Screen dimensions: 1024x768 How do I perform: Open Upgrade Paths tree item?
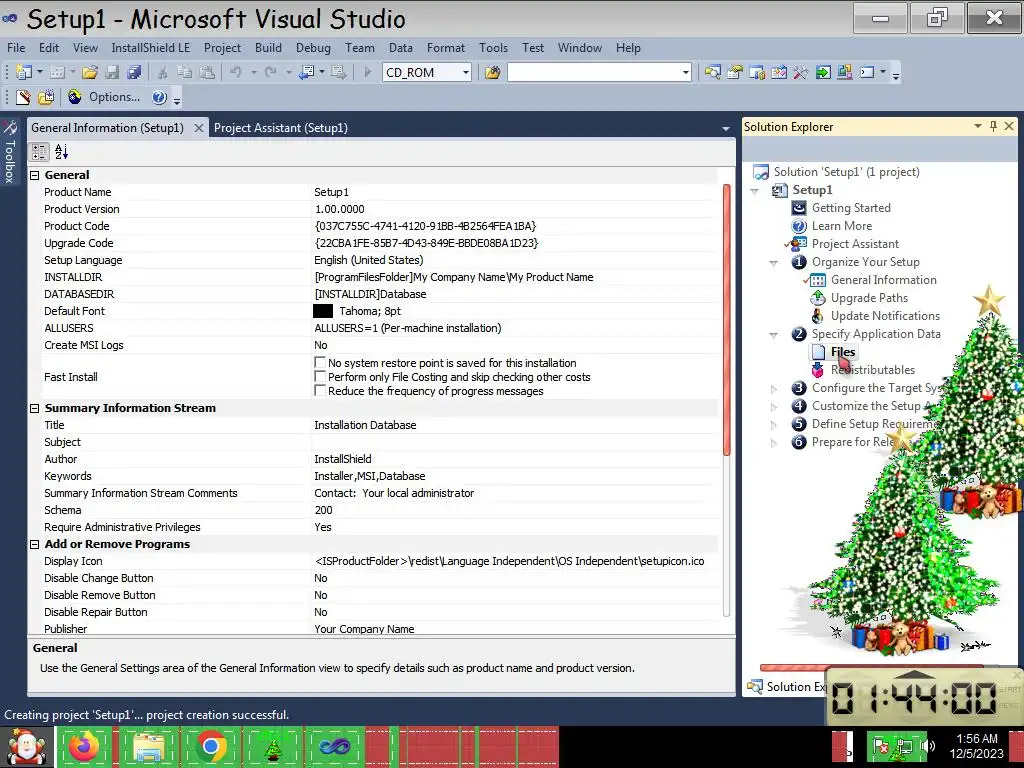click(x=869, y=298)
